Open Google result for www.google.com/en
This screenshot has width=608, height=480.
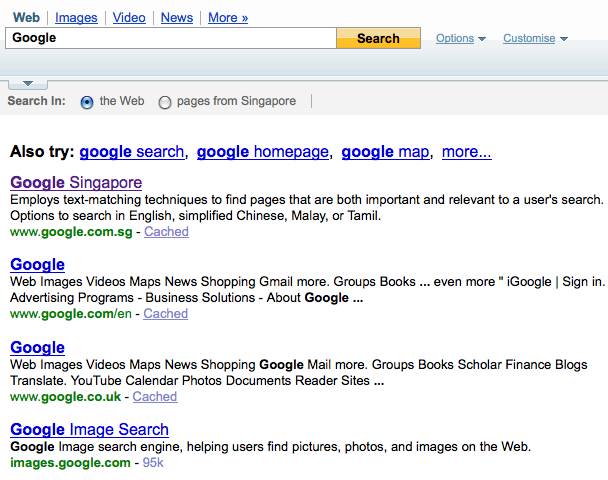point(37,264)
